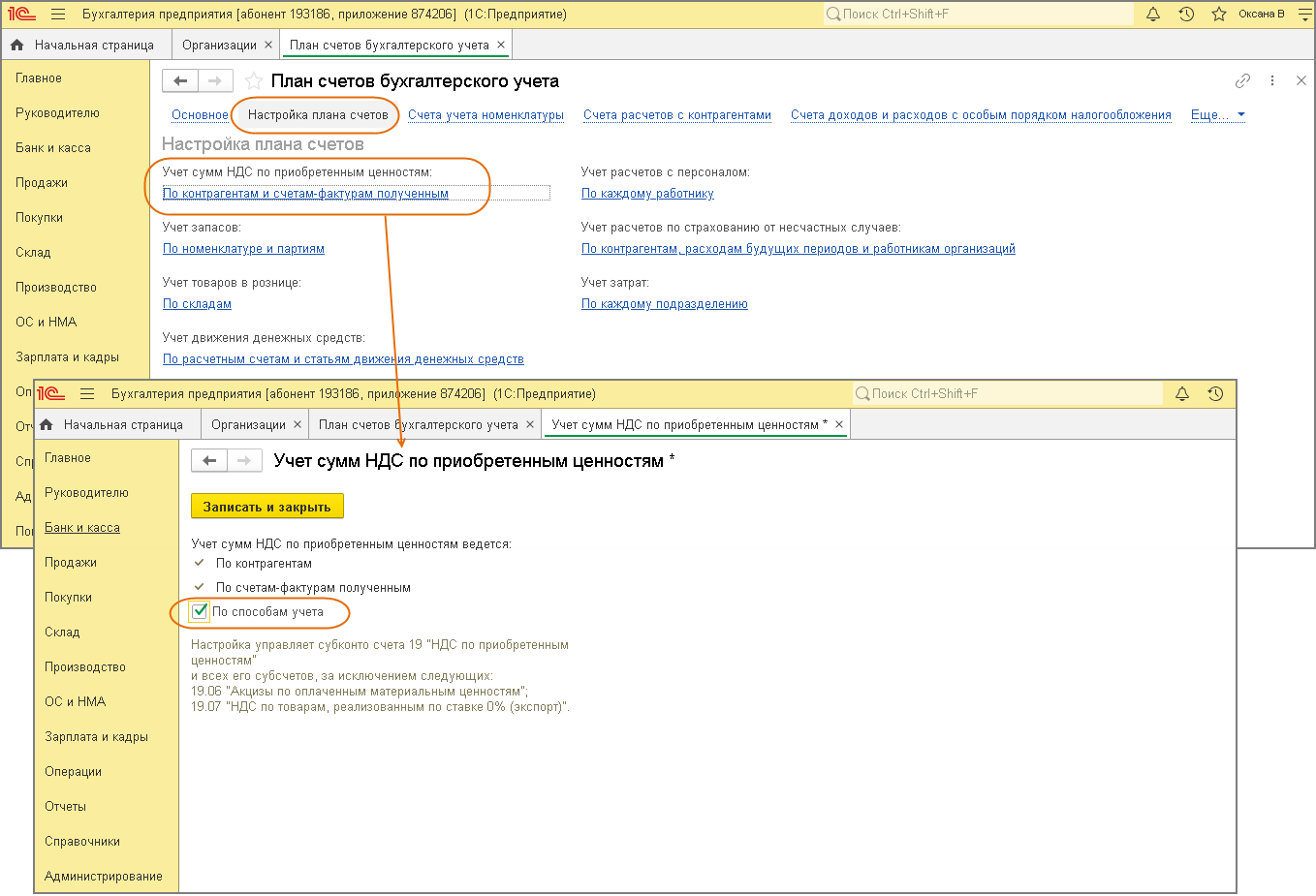1316x896 pixels.
Task: Add План счетов page to favorites star
Action: click(x=253, y=81)
